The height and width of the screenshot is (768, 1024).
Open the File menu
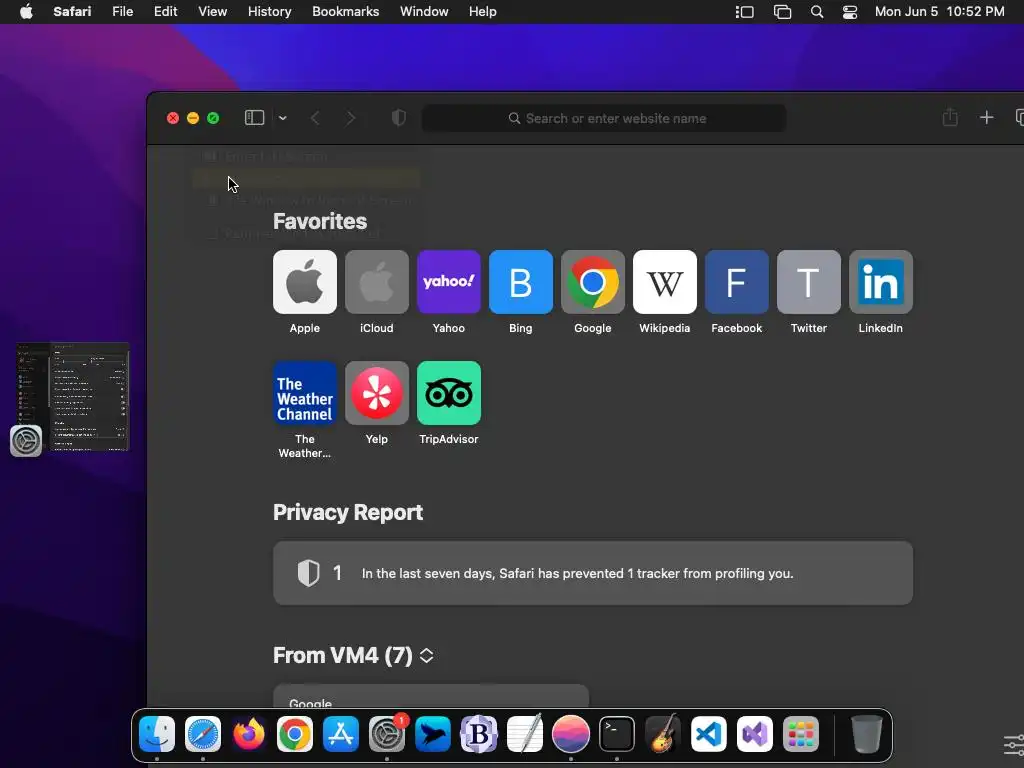[122, 12]
